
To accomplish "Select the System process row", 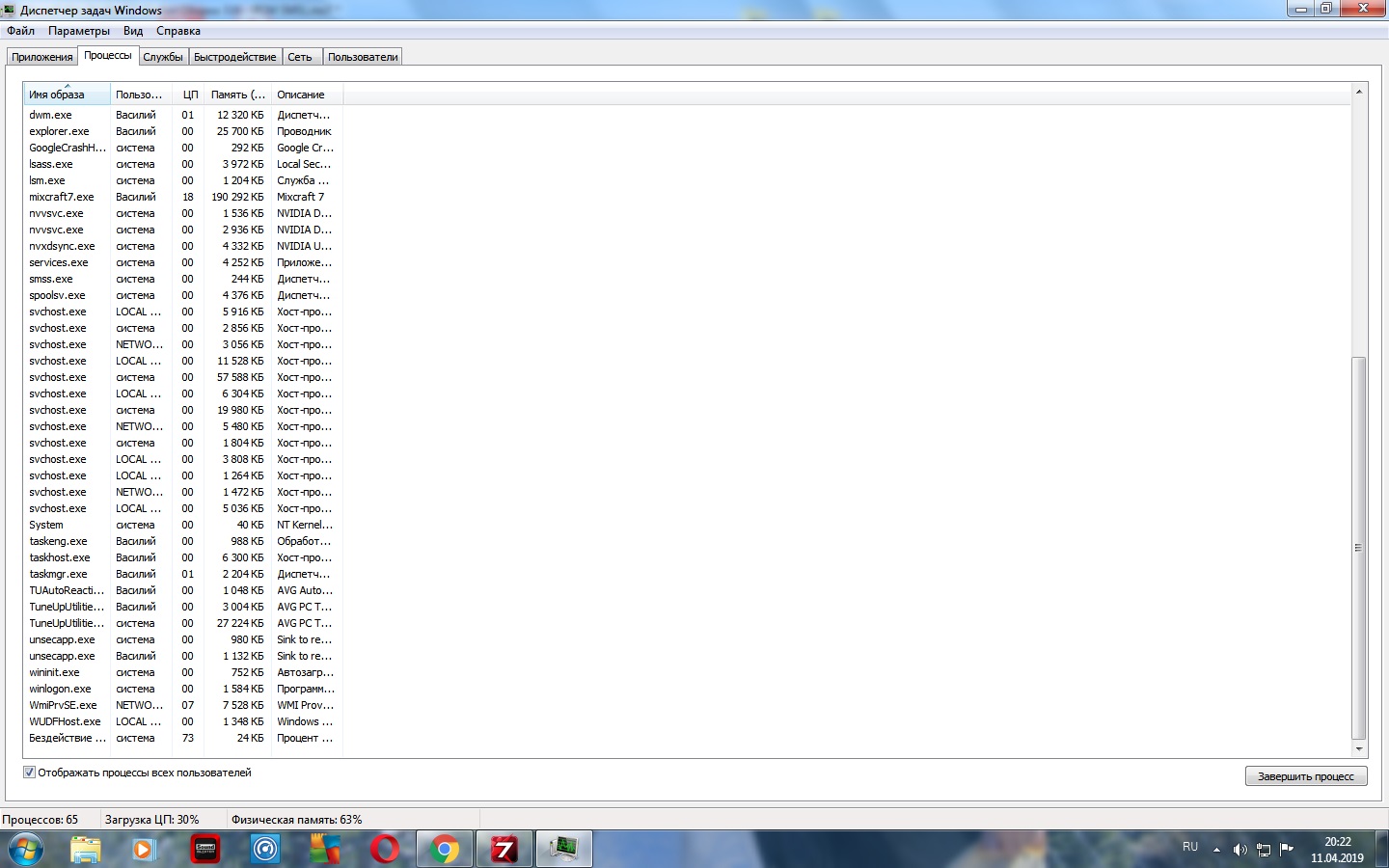I will click(x=183, y=525).
